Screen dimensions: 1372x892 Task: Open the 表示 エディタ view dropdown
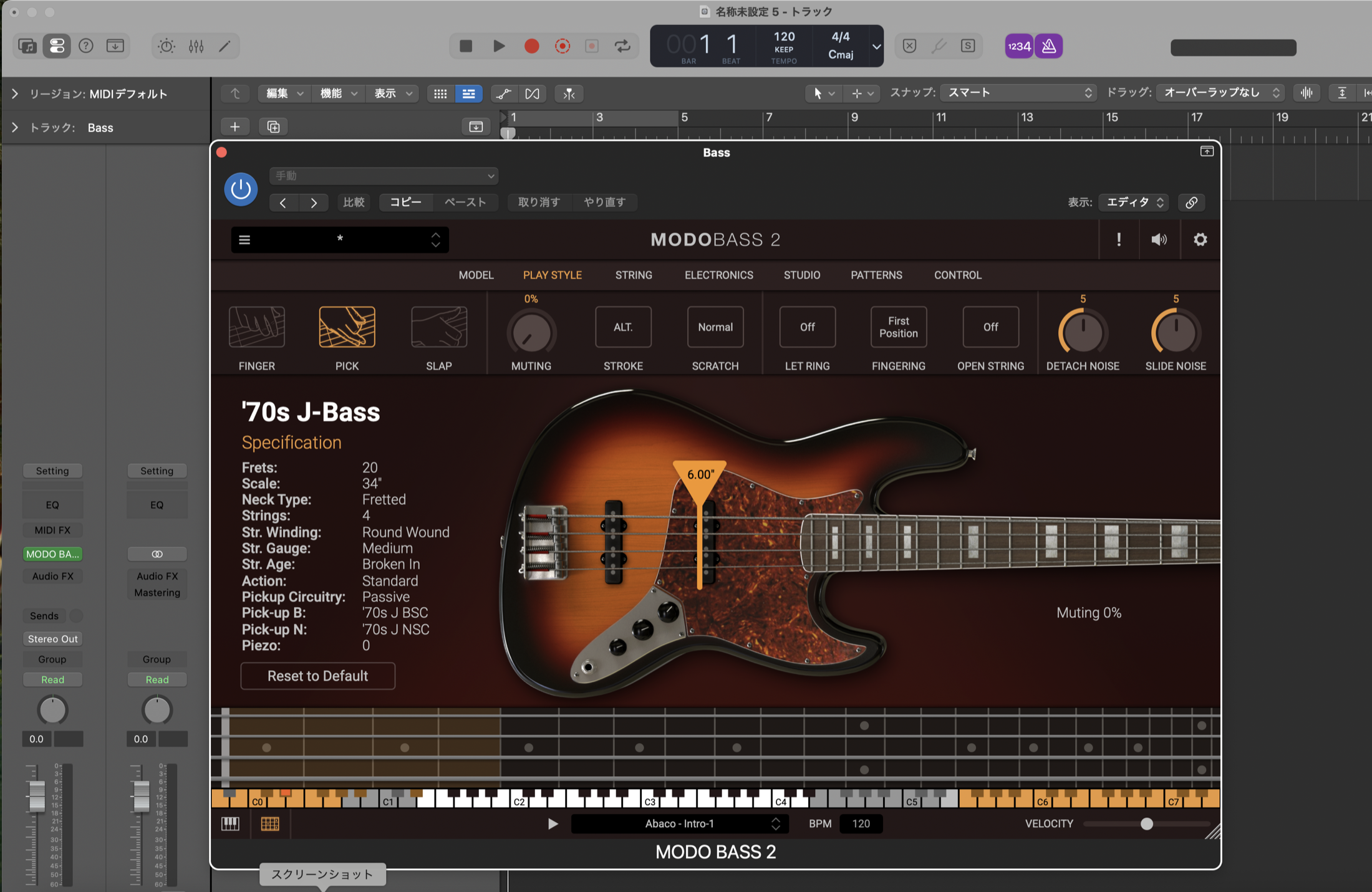pyautogui.click(x=1134, y=203)
